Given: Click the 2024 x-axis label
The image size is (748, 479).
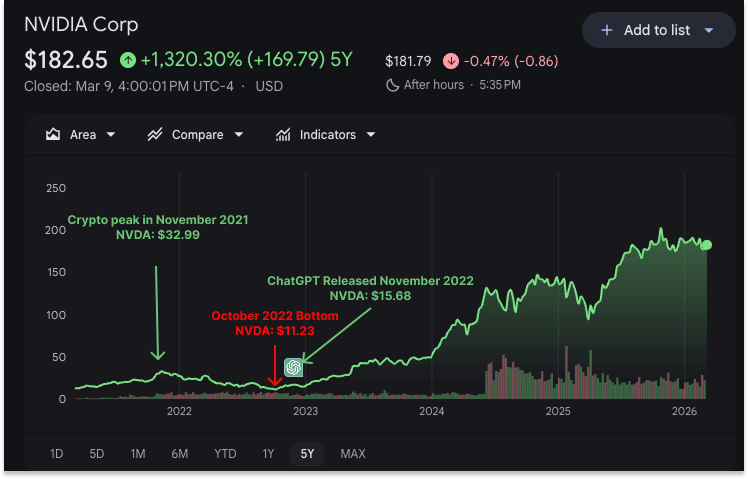Looking at the screenshot, I should [432, 411].
